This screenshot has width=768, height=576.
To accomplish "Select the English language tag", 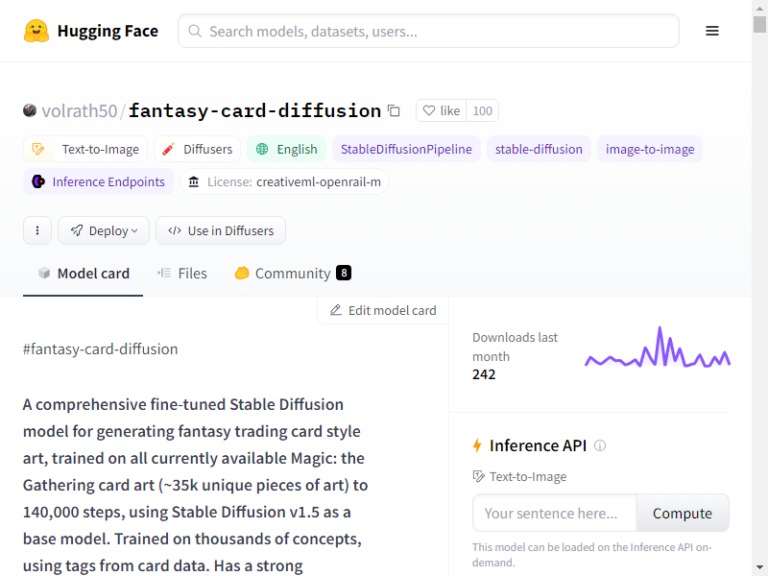I will (287, 149).
